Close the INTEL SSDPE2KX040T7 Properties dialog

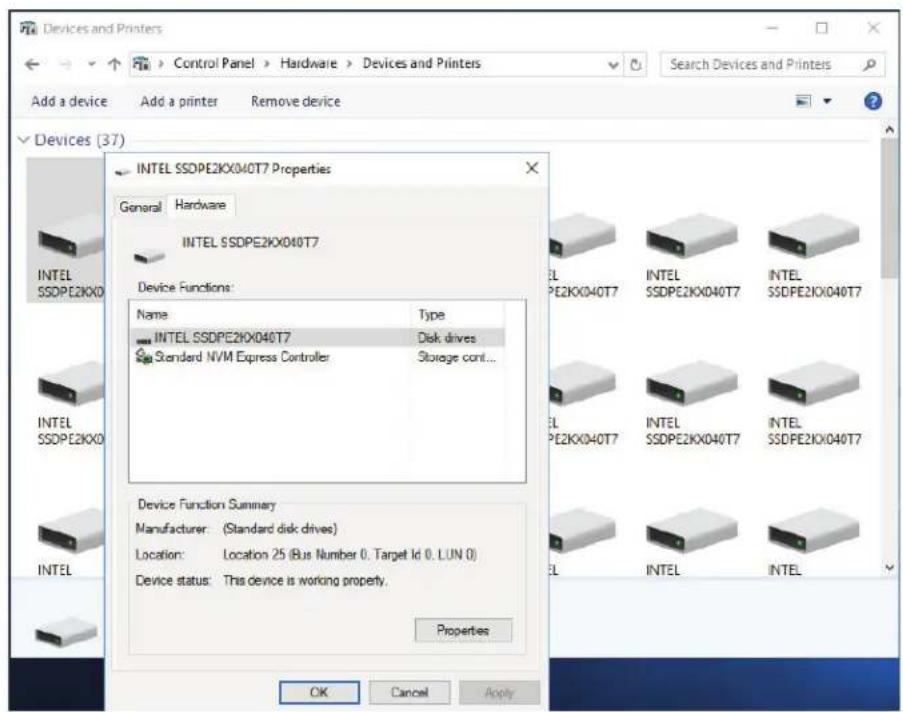point(532,168)
